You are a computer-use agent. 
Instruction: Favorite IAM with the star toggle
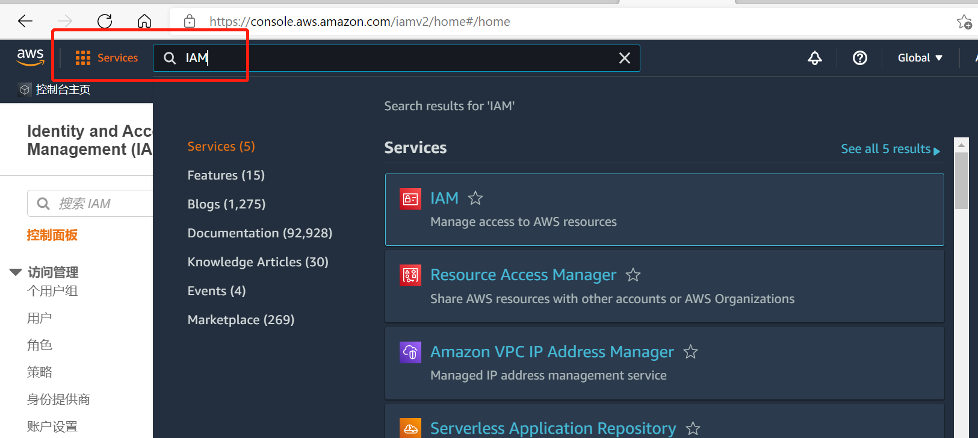click(x=475, y=198)
